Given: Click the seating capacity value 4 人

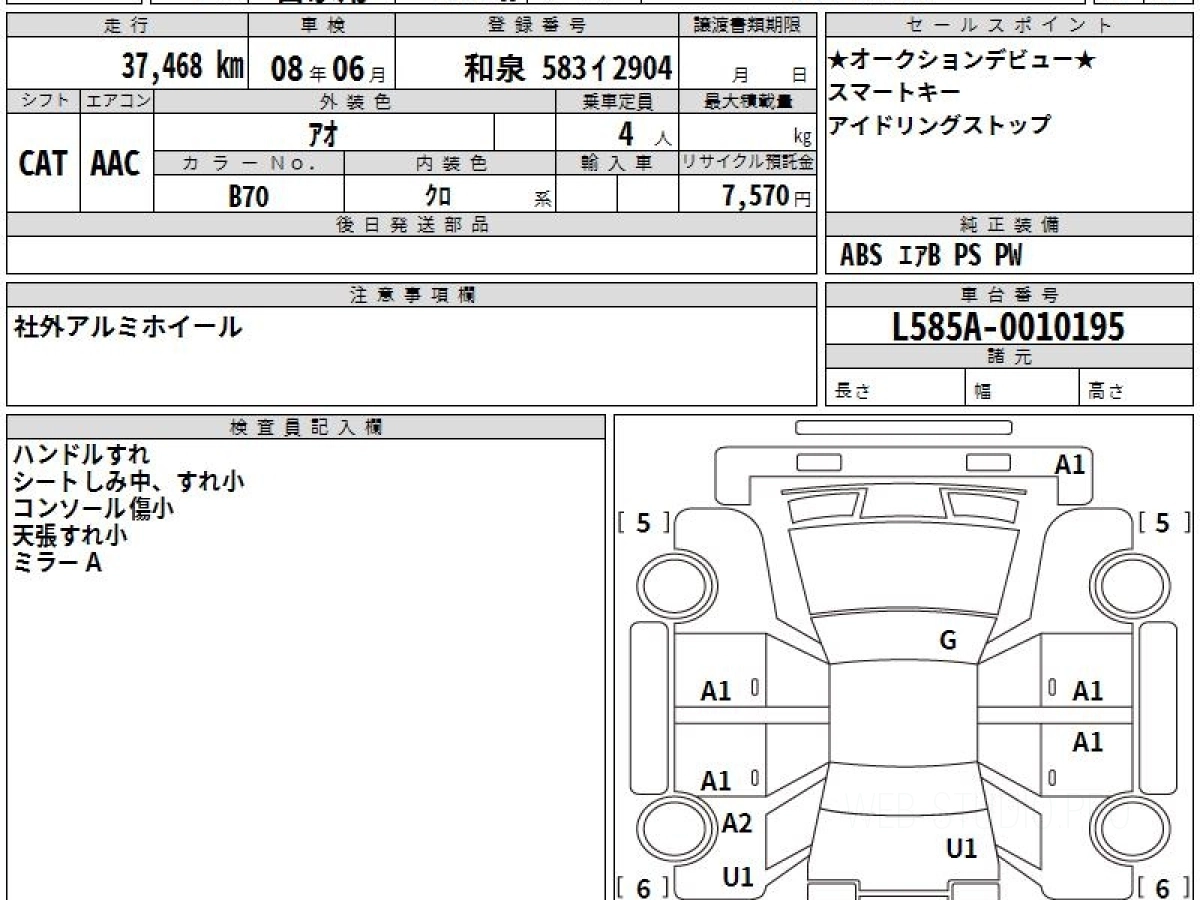Looking at the screenshot, I should coord(645,133).
